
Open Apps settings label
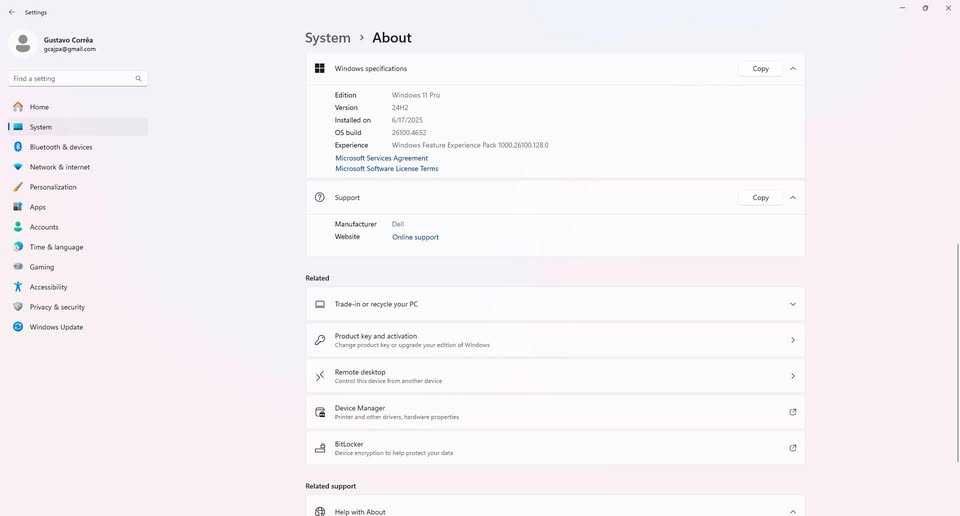pos(37,207)
